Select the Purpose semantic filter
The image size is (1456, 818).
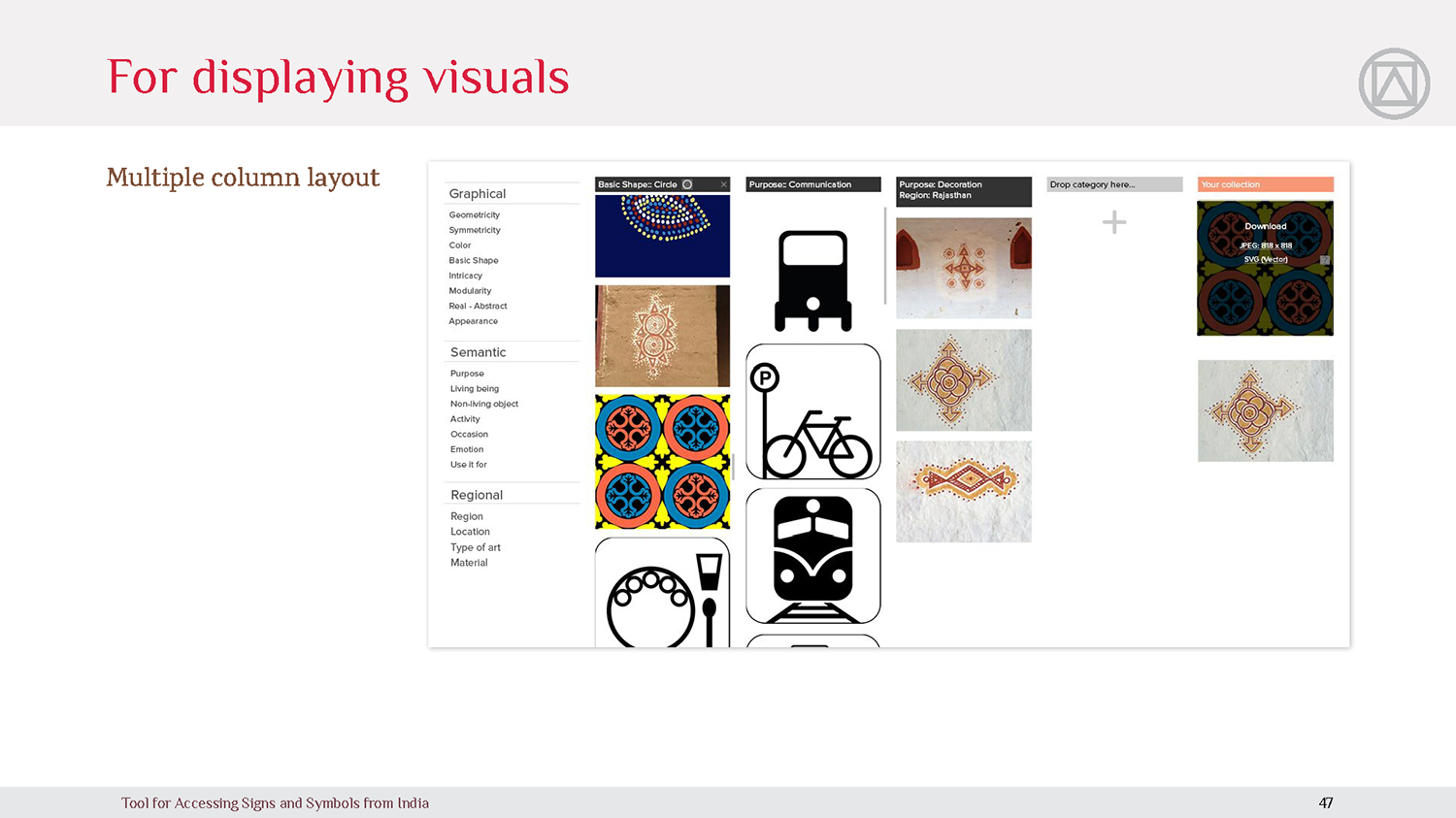(467, 374)
